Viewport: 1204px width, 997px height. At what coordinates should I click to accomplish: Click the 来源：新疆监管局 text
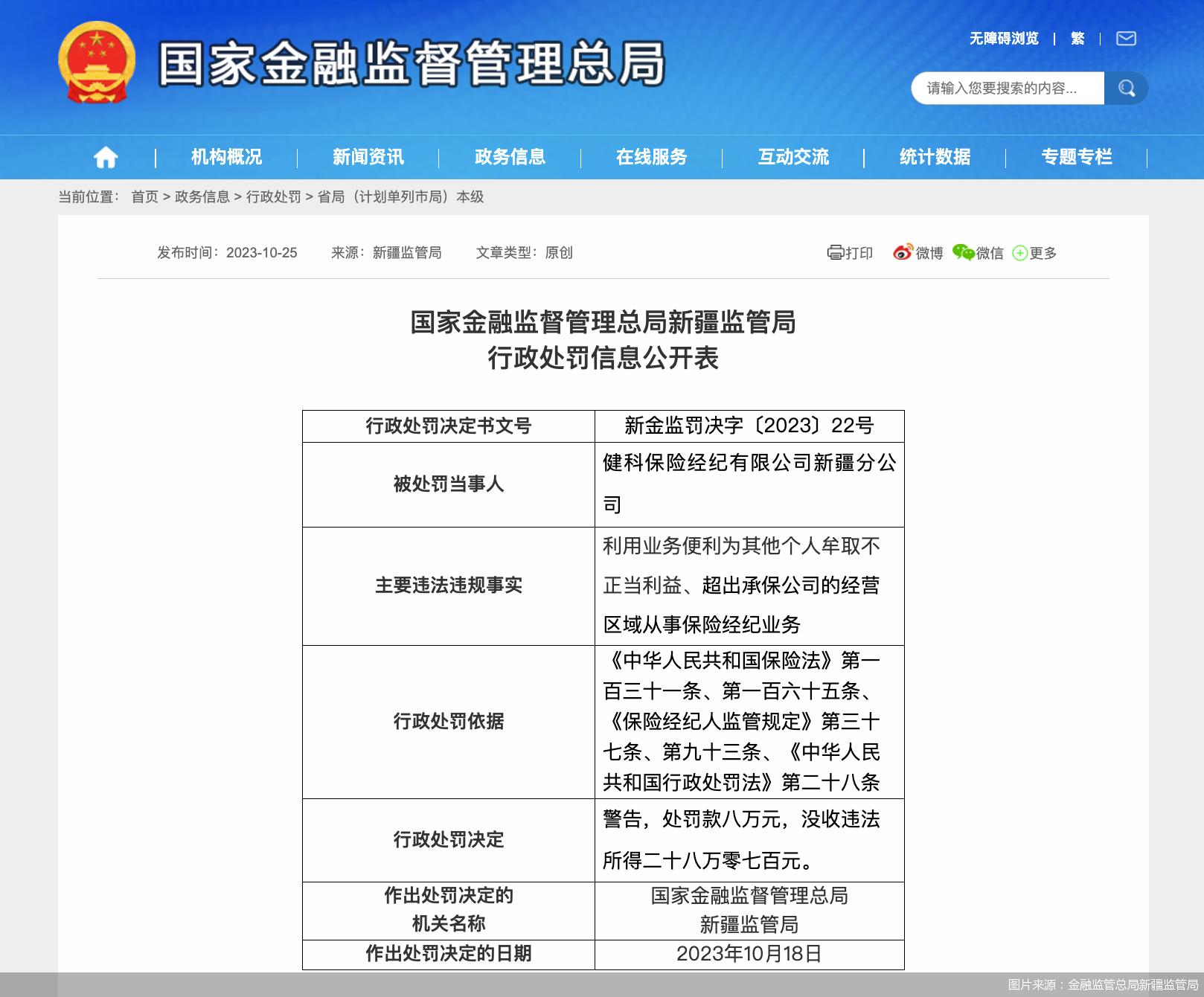pyautogui.click(x=386, y=253)
